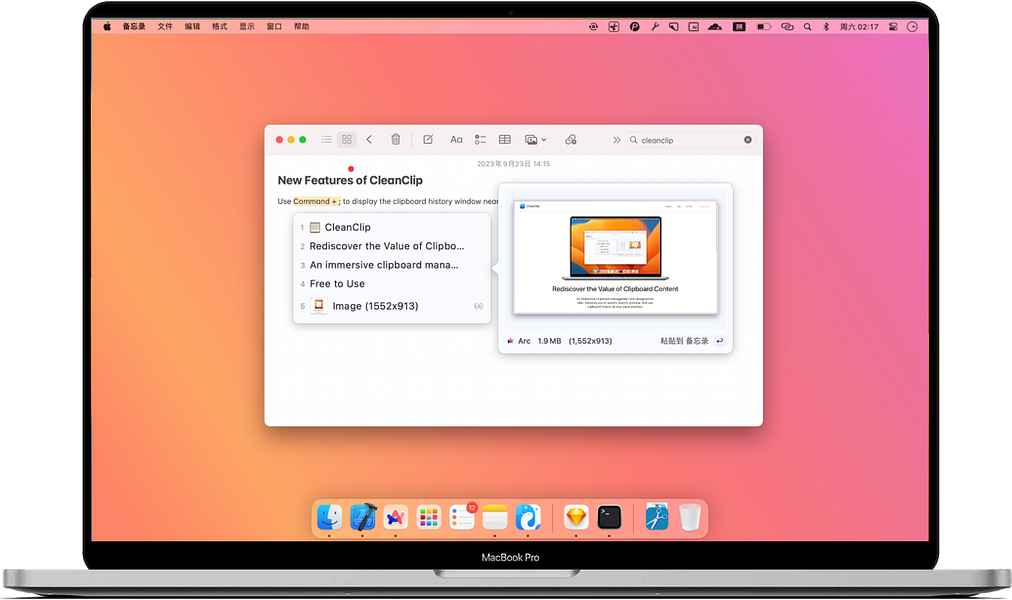Screen dimensions: 1012x600
Task: Open the 编辑 menu
Action: 192,26
